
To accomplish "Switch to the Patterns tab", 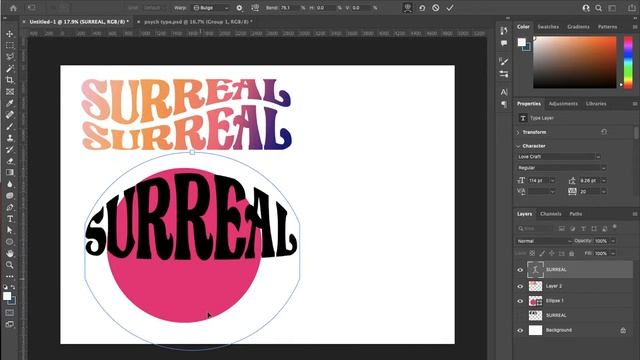I will click(x=607, y=27).
